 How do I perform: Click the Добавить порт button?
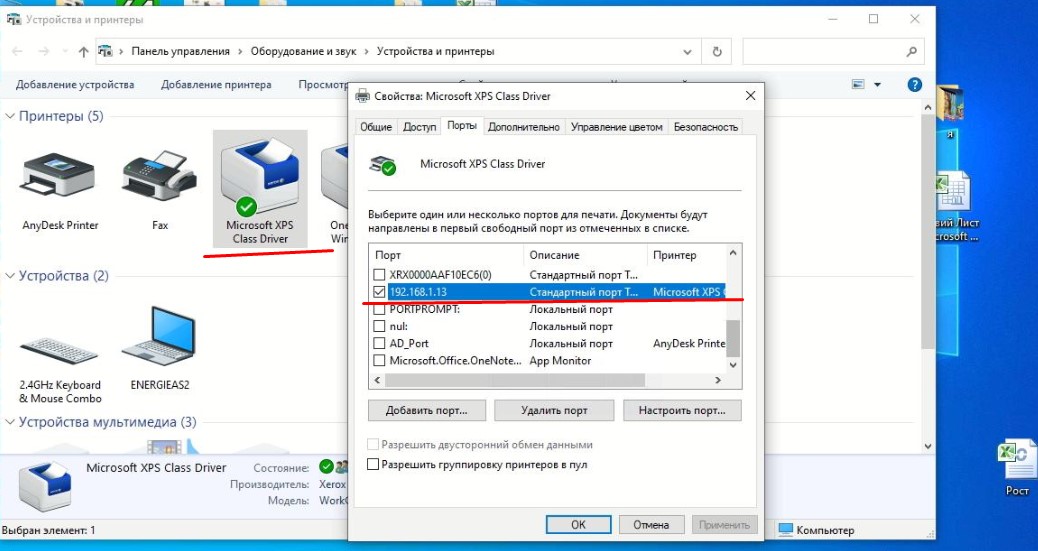point(426,410)
